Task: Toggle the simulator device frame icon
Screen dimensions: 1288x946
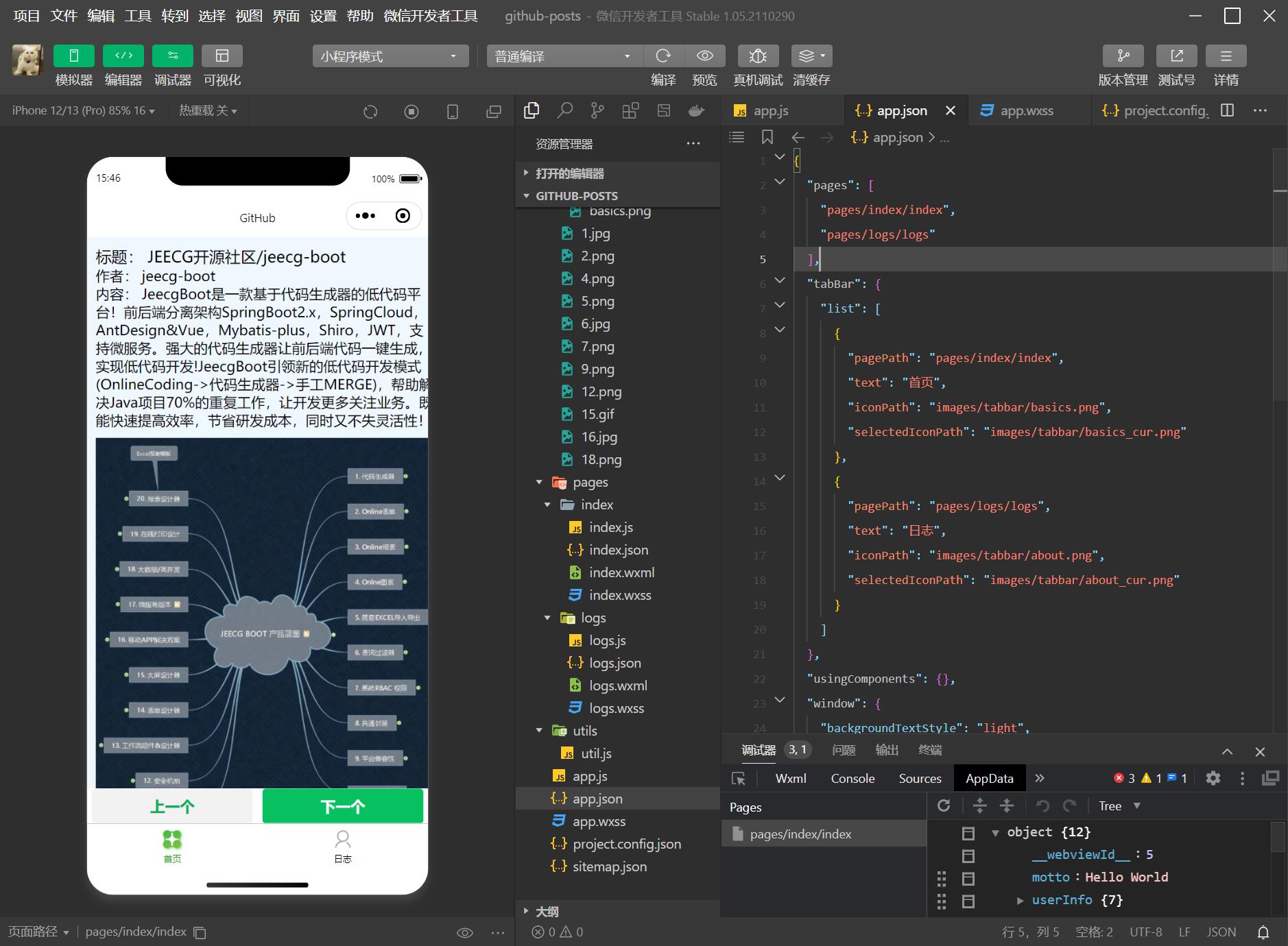Action: tap(453, 111)
